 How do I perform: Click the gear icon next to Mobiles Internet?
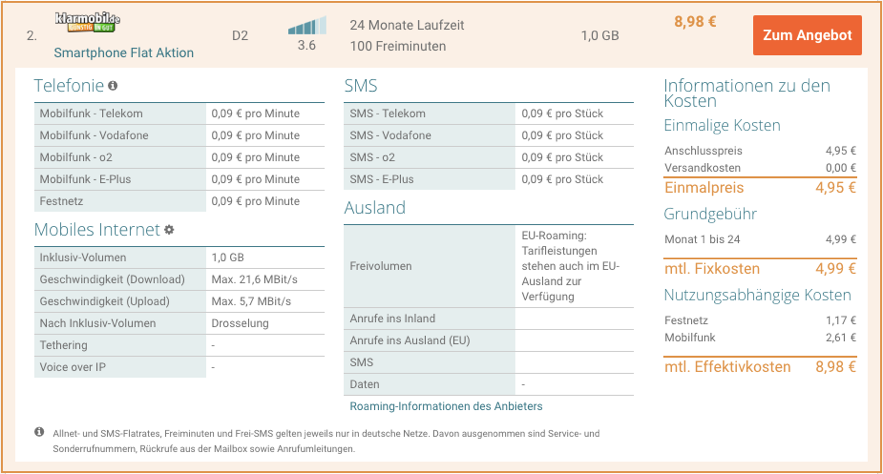coord(169,230)
